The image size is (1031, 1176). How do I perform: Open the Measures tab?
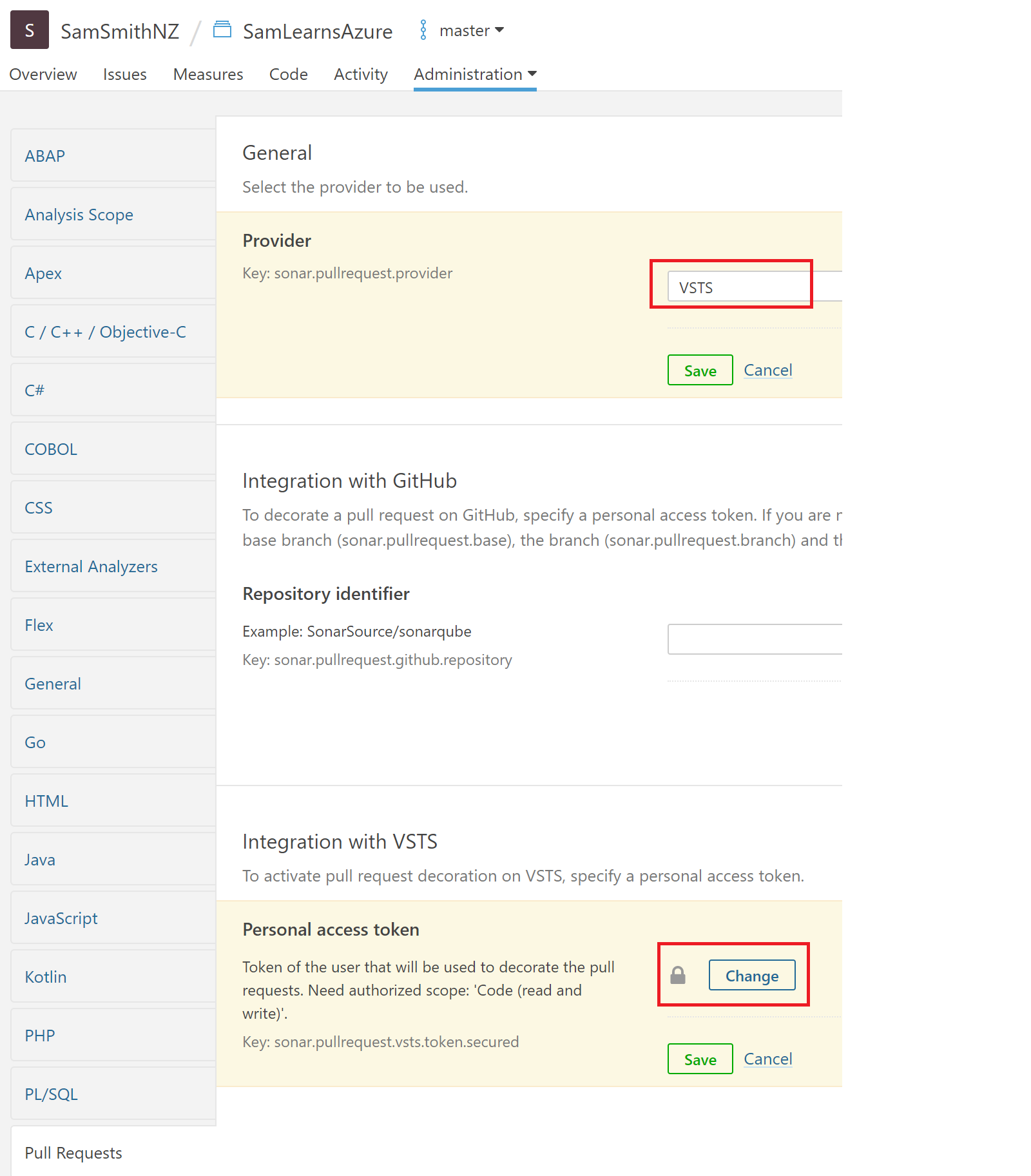[x=208, y=75]
